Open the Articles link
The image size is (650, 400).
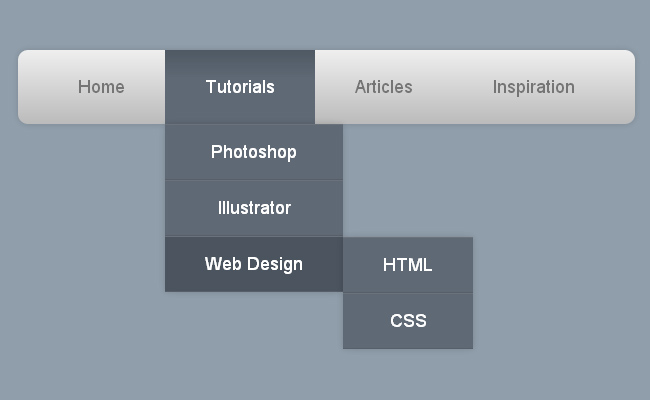383,87
